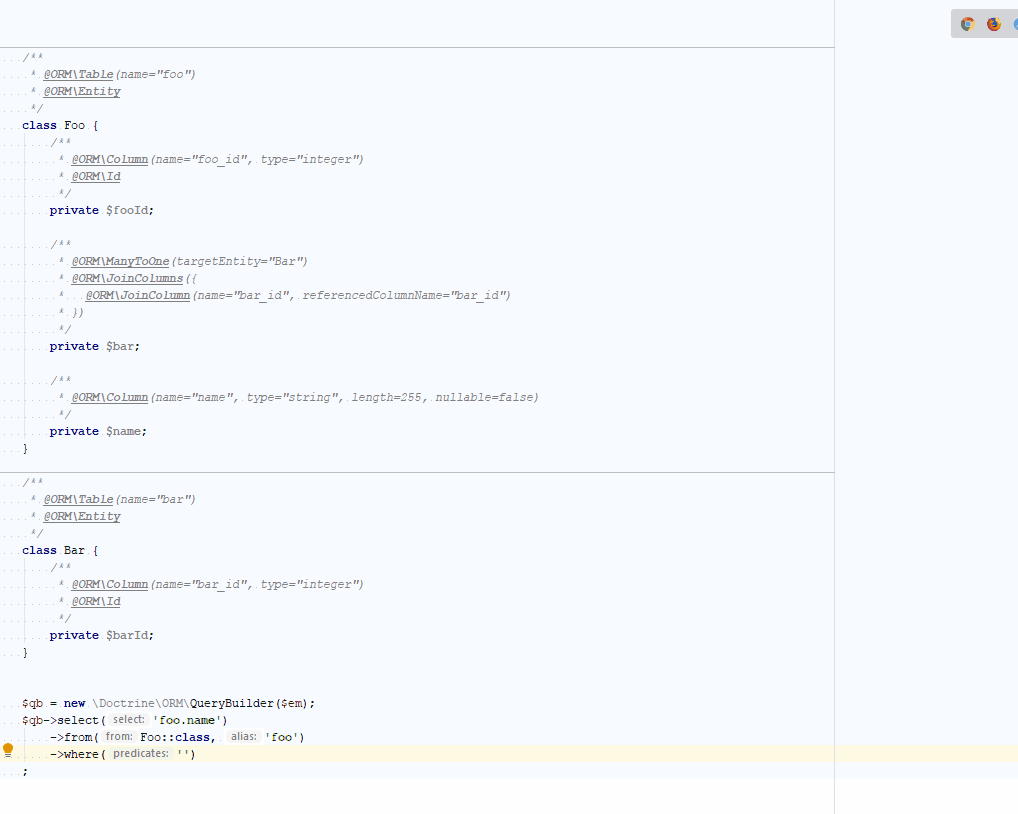Click \Doctrine\ORM\ namespace text
This screenshot has height=814, width=1018.
(x=141, y=704)
